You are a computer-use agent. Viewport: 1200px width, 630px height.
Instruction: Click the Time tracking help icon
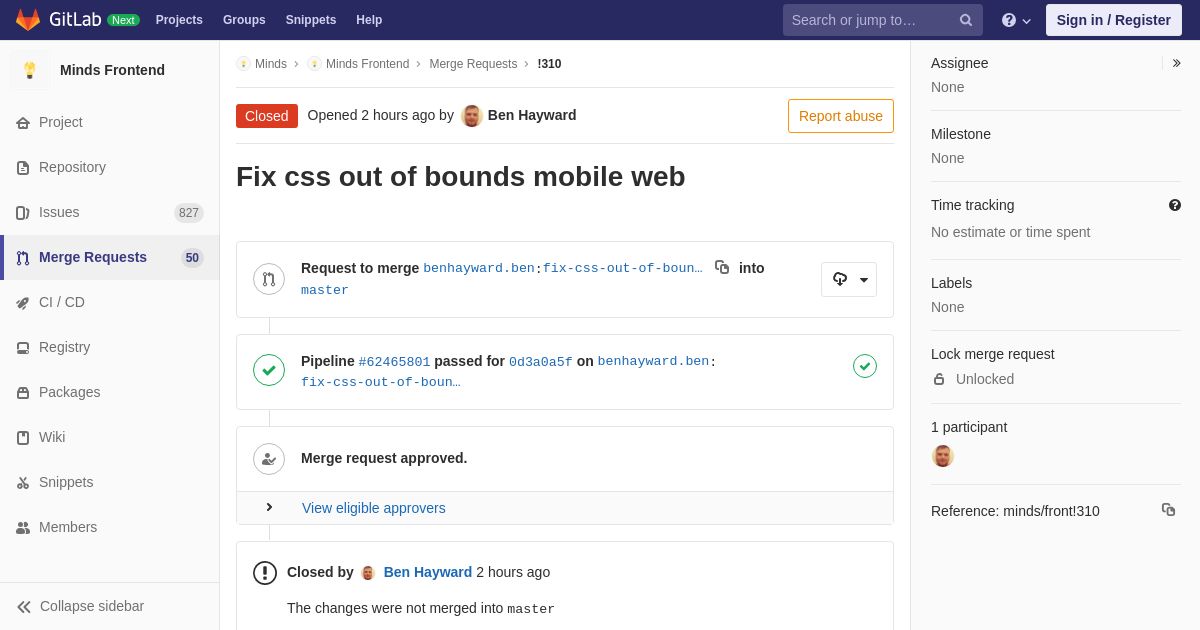point(1175,205)
